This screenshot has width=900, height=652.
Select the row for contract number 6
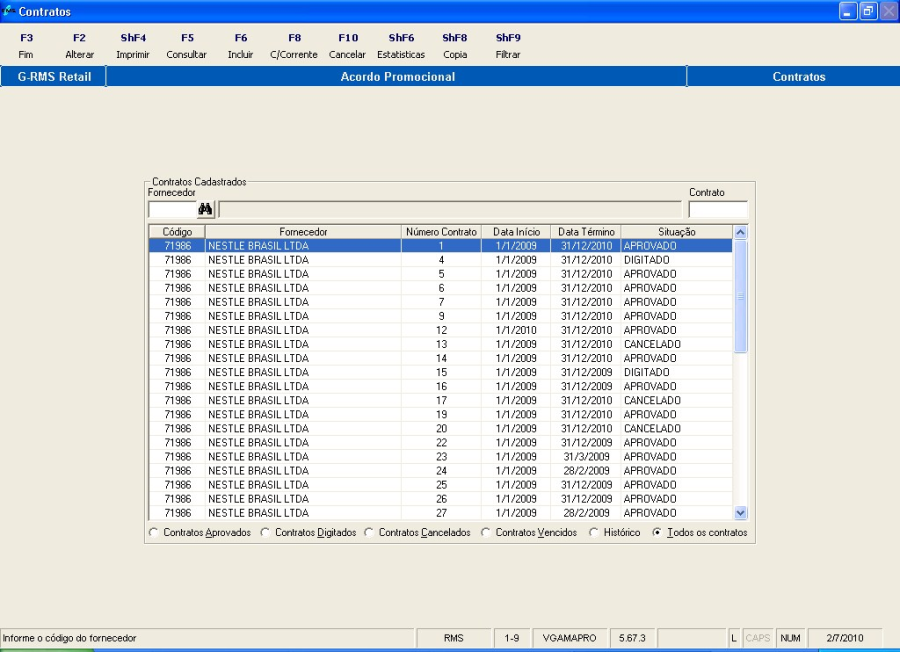click(x=441, y=288)
